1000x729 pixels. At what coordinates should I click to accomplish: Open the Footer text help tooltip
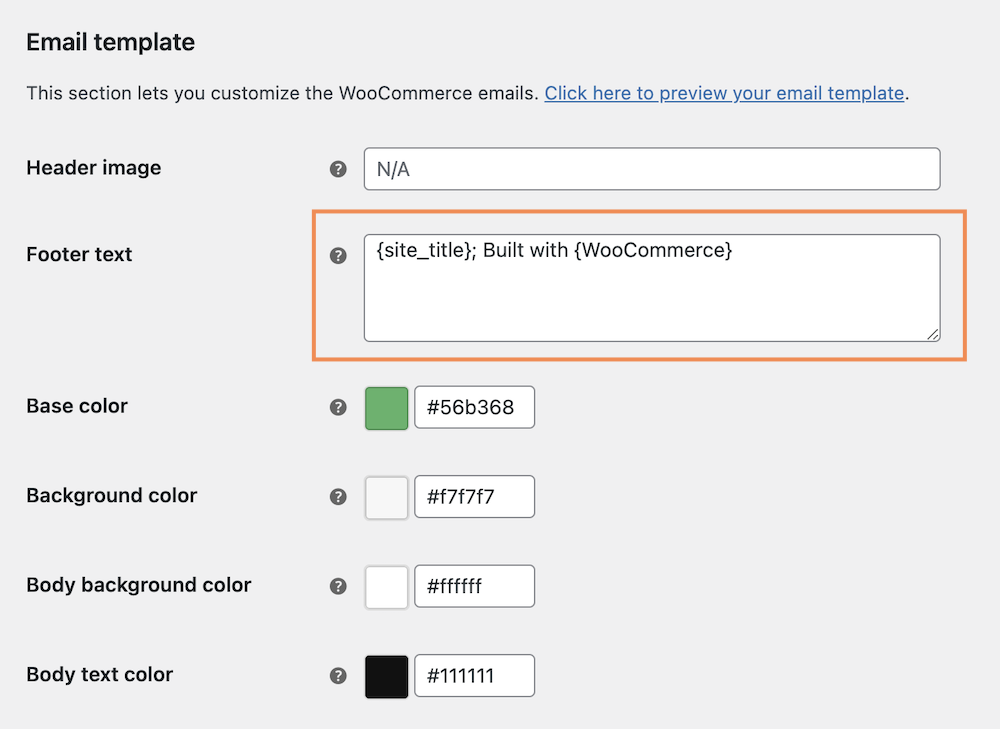tap(338, 256)
